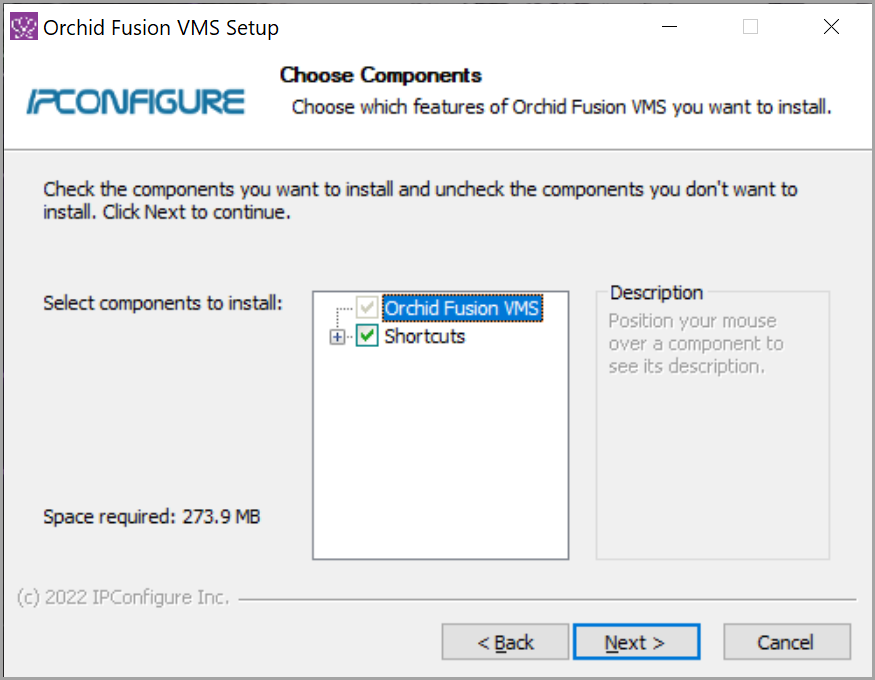Click the Description panel placeholder text
Image resolution: width=875 pixels, height=680 pixels.
pyautogui.click(x=696, y=344)
